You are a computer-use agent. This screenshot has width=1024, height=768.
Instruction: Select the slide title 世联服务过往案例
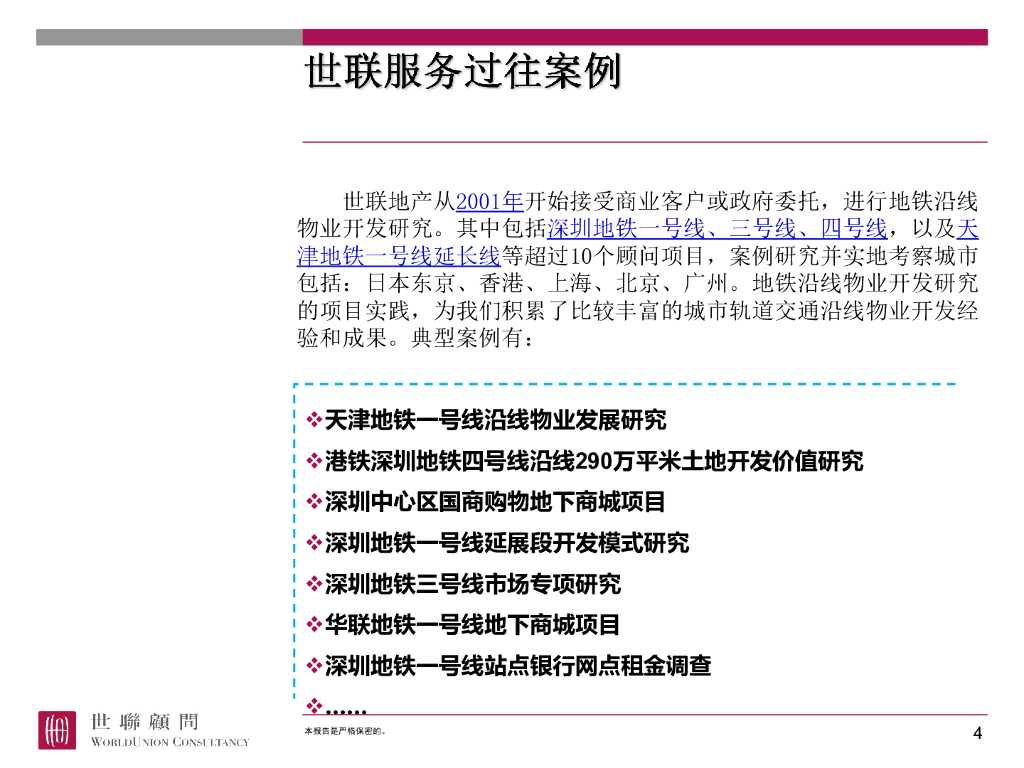(x=462, y=71)
